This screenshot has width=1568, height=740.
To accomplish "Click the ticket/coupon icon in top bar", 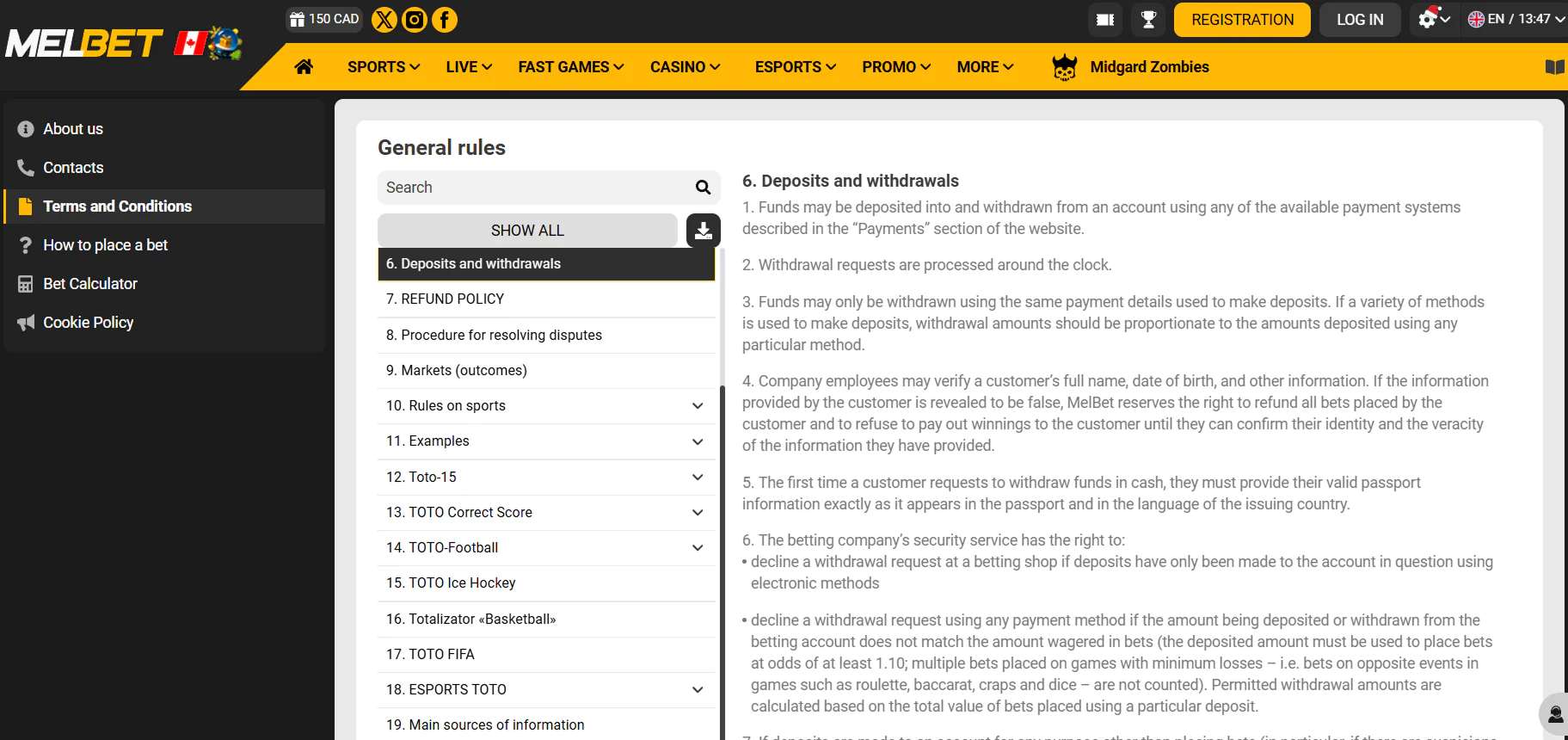I will pyautogui.click(x=1105, y=20).
